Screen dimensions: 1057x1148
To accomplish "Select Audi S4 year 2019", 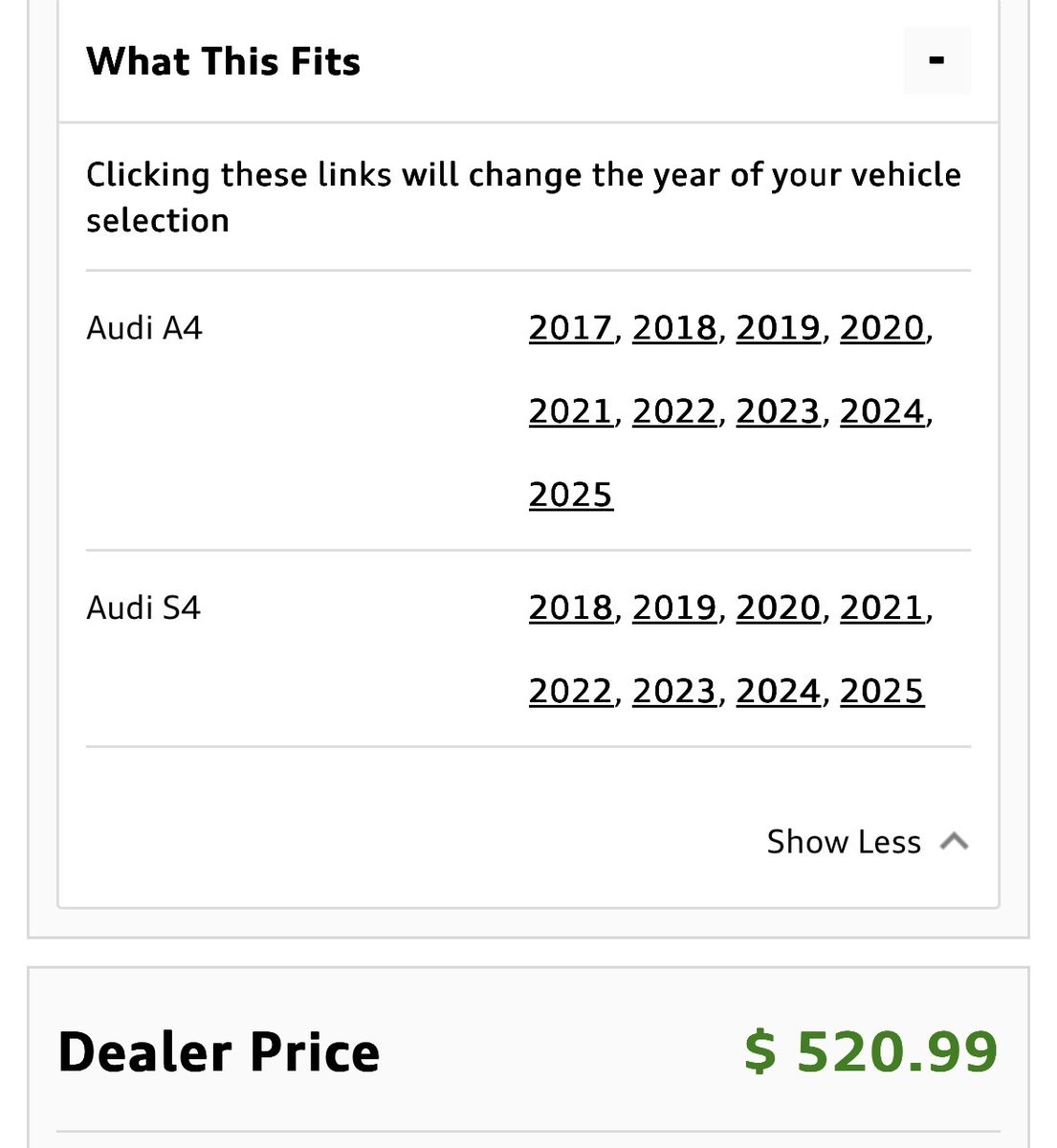I will 674,607.
